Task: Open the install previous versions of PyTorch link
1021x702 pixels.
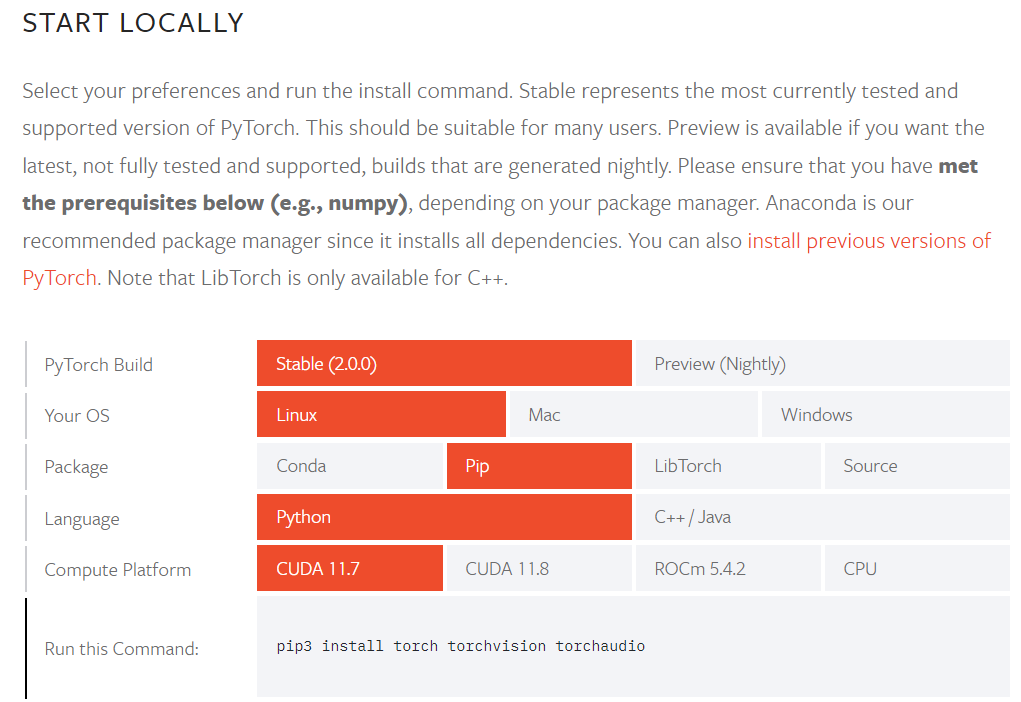Action: click(x=868, y=241)
